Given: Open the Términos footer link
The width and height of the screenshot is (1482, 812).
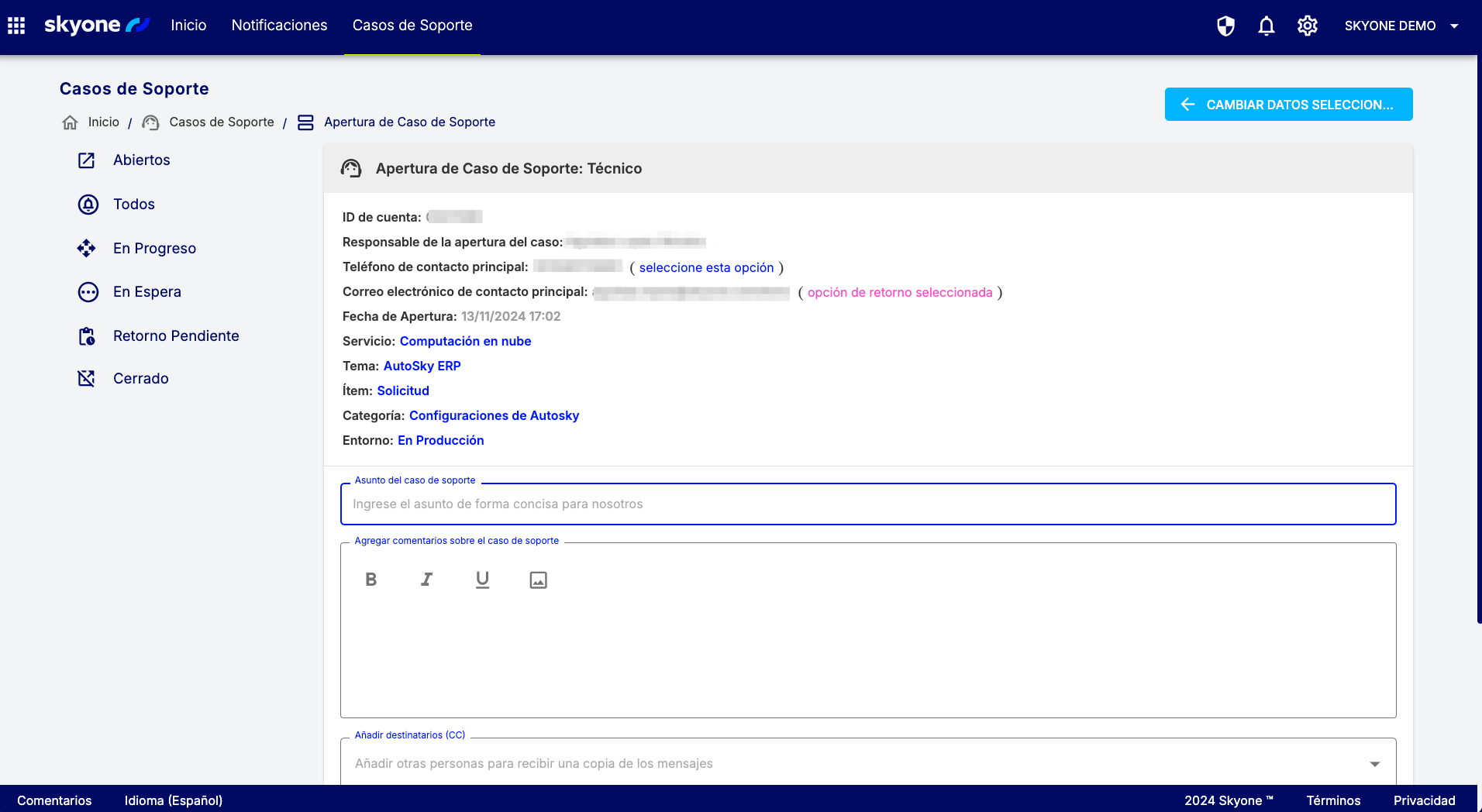Looking at the screenshot, I should coord(1333,800).
